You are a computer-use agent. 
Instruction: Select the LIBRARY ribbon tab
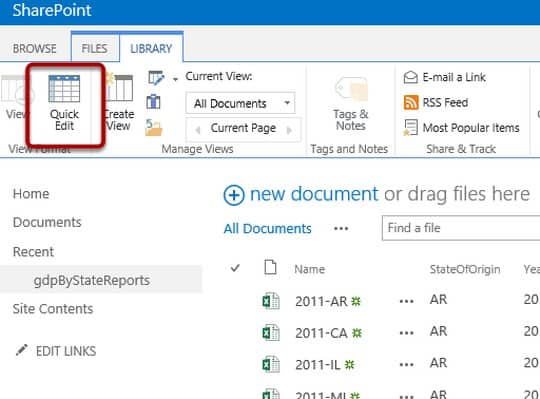[x=151, y=49]
